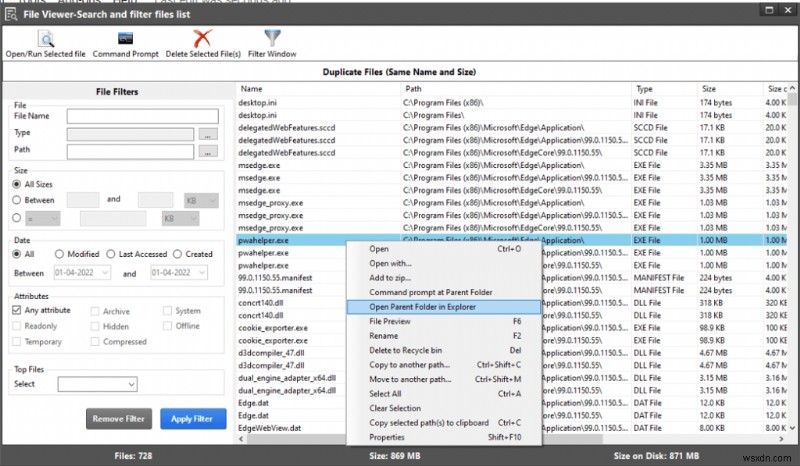Image resolution: width=800 pixels, height=466 pixels.
Task: Select Delete to Recycle bin
Action: click(444, 350)
